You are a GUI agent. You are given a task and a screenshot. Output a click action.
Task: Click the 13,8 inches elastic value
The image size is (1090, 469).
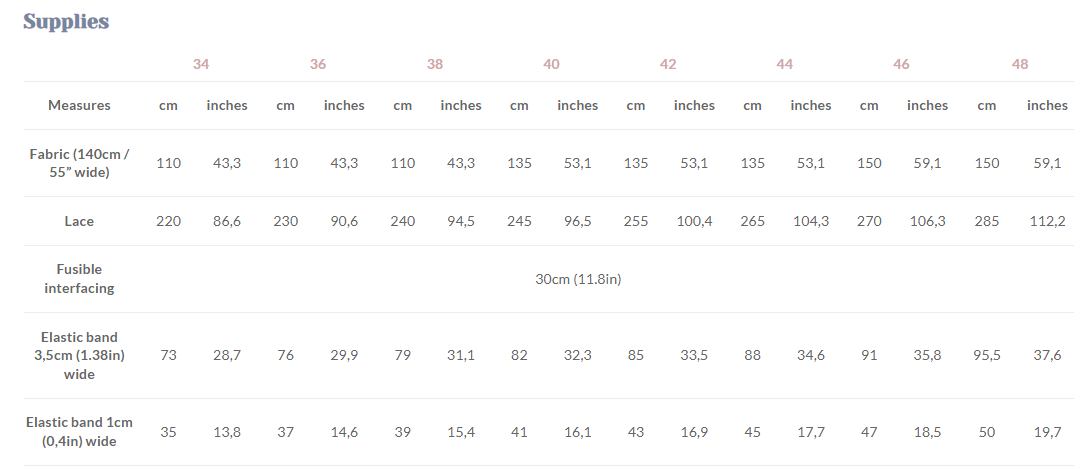[227, 432]
